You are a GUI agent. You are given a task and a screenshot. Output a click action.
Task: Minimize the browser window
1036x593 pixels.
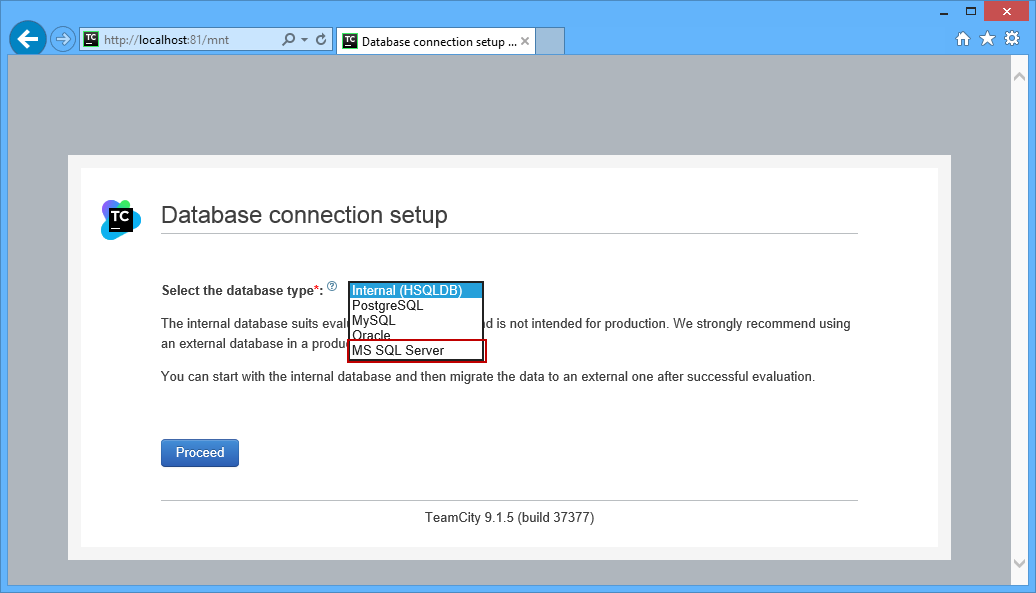pos(944,12)
